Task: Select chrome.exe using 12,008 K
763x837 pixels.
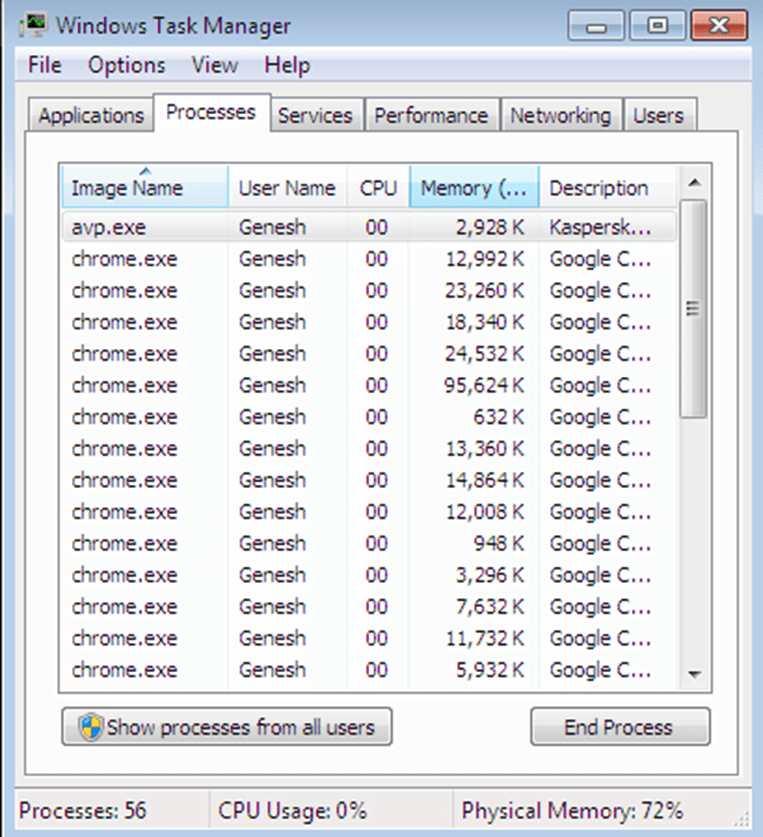Action: click(369, 511)
